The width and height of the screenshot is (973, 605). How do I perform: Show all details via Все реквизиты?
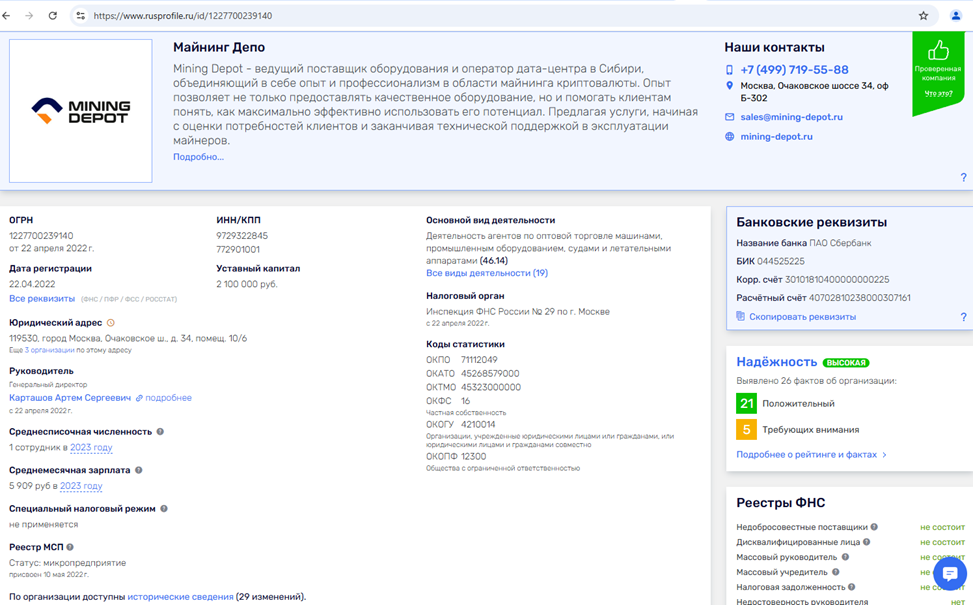click(42, 299)
